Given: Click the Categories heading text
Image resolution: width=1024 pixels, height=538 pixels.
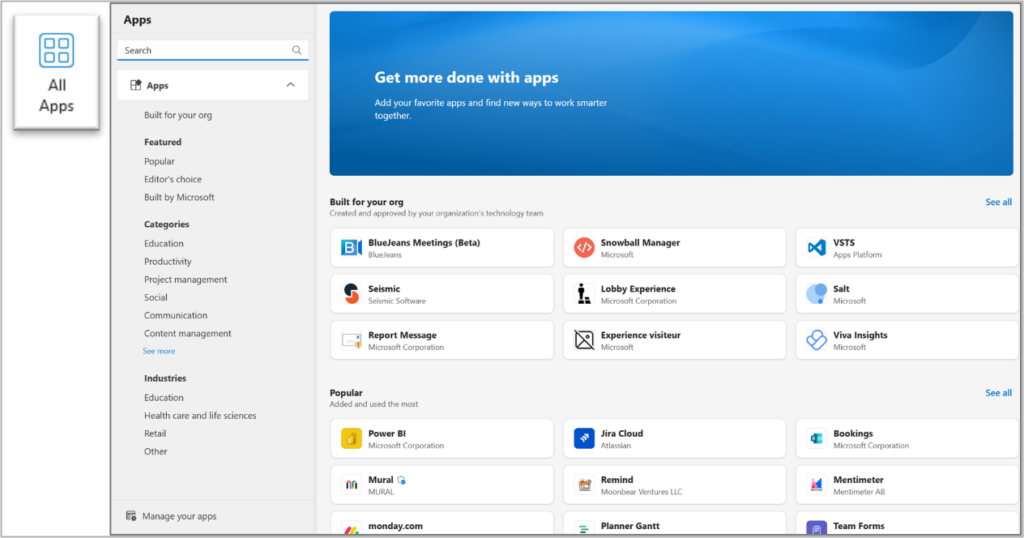Looking at the screenshot, I should [x=167, y=224].
